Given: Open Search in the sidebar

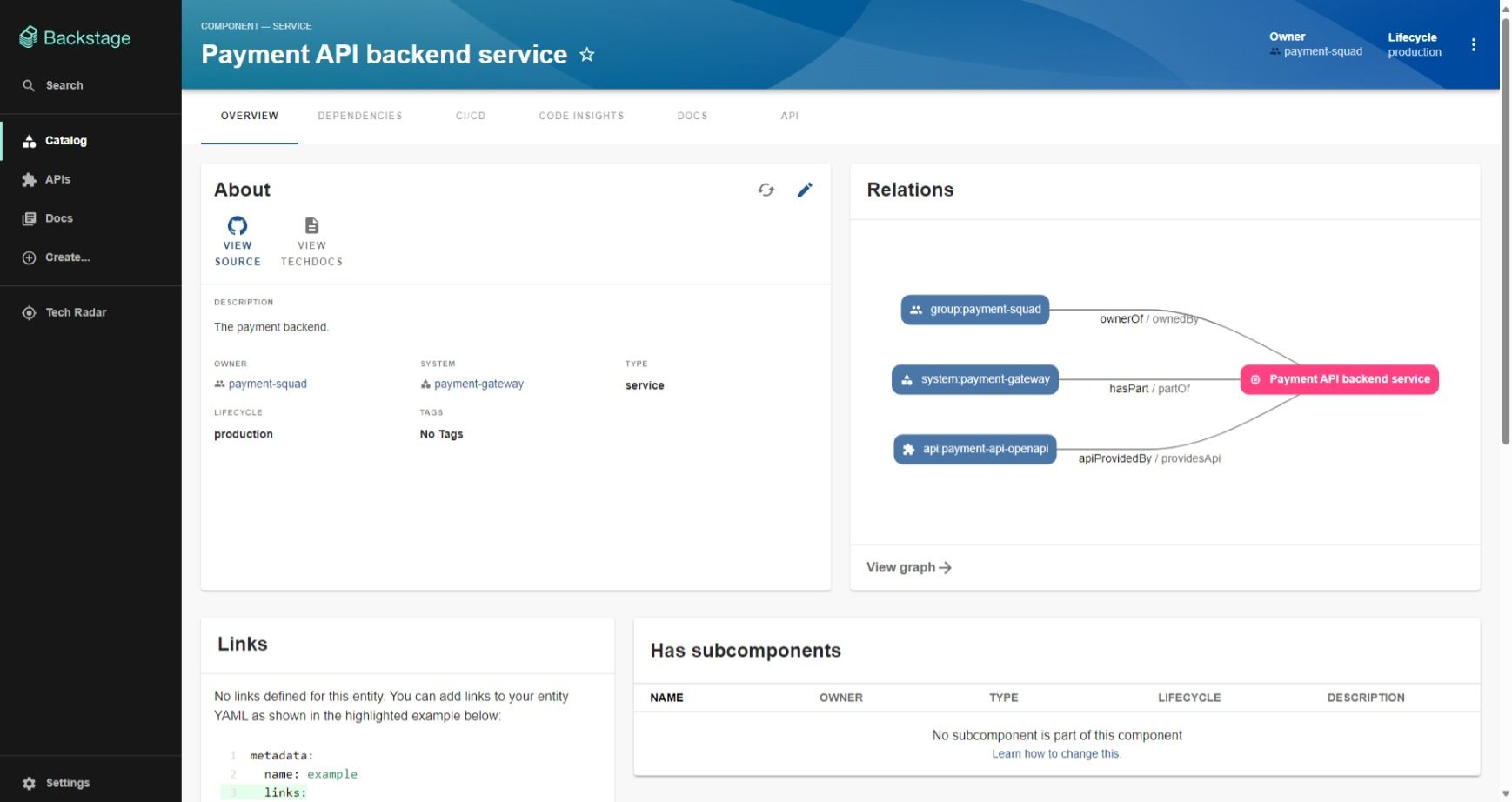Looking at the screenshot, I should [x=64, y=85].
